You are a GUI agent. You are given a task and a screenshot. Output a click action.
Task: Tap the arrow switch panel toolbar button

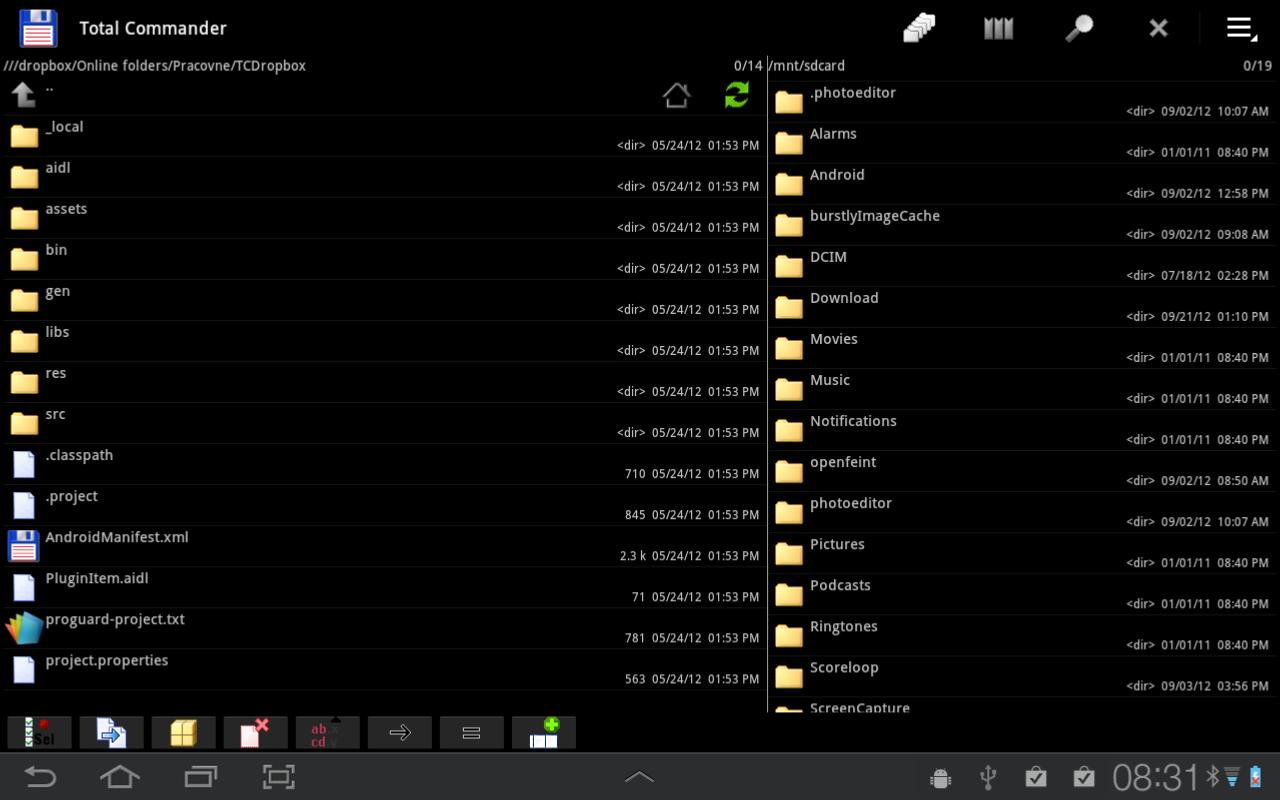point(400,733)
